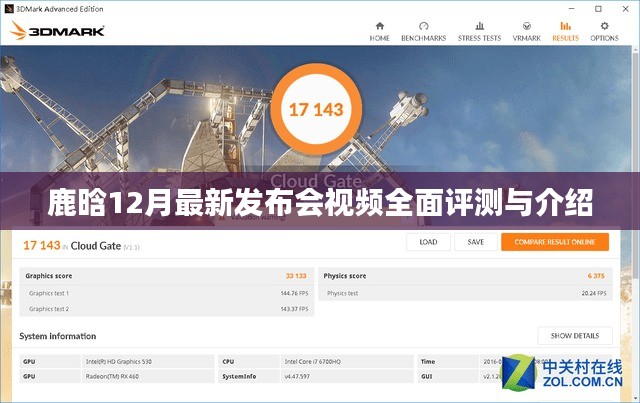Click SHOW DETAILS button
640x403 pixels.
coord(575,336)
